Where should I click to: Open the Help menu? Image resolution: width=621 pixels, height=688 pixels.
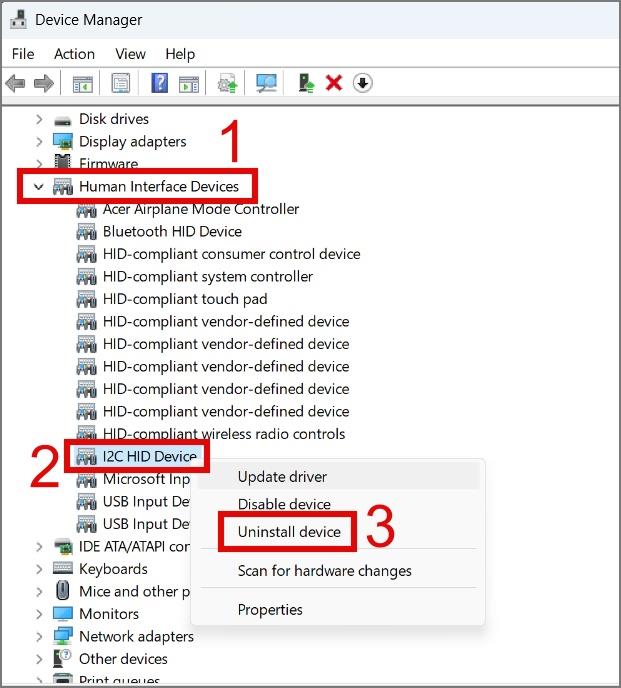tap(180, 54)
